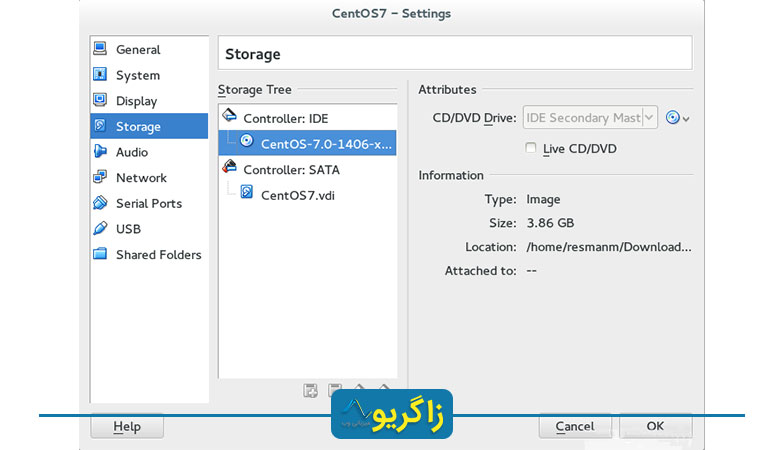Click the USB plug icon
Viewport: 784px width, 450px height.
coord(100,228)
